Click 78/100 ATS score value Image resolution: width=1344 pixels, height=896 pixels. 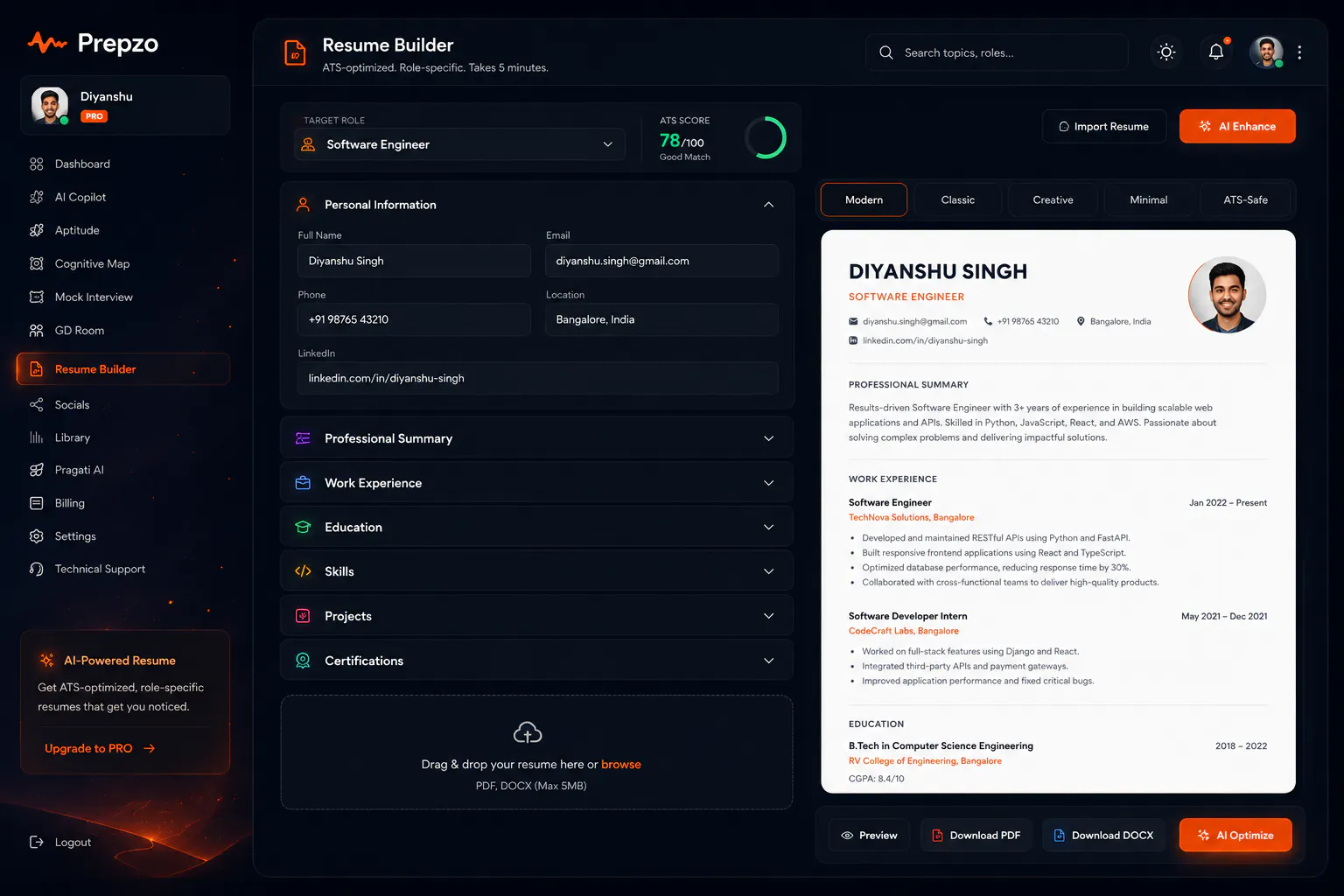tap(682, 141)
